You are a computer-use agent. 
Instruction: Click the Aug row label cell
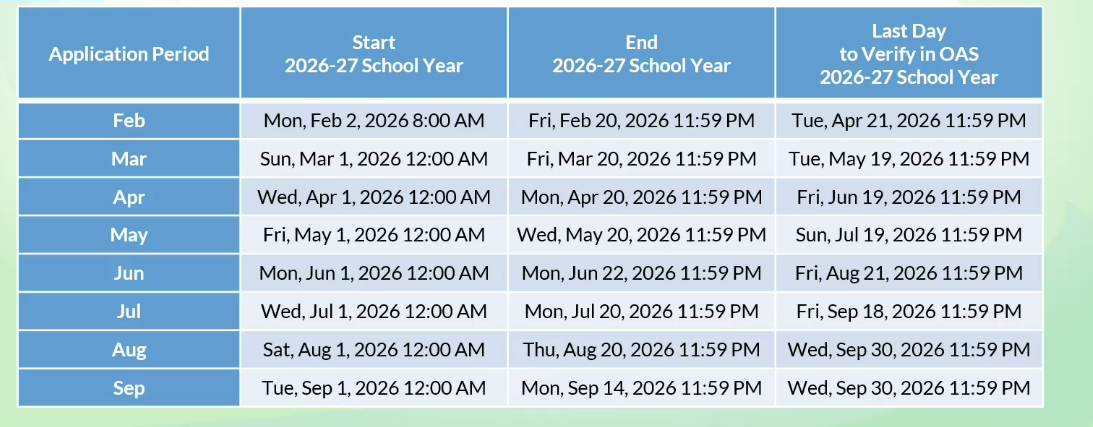point(129,349)
